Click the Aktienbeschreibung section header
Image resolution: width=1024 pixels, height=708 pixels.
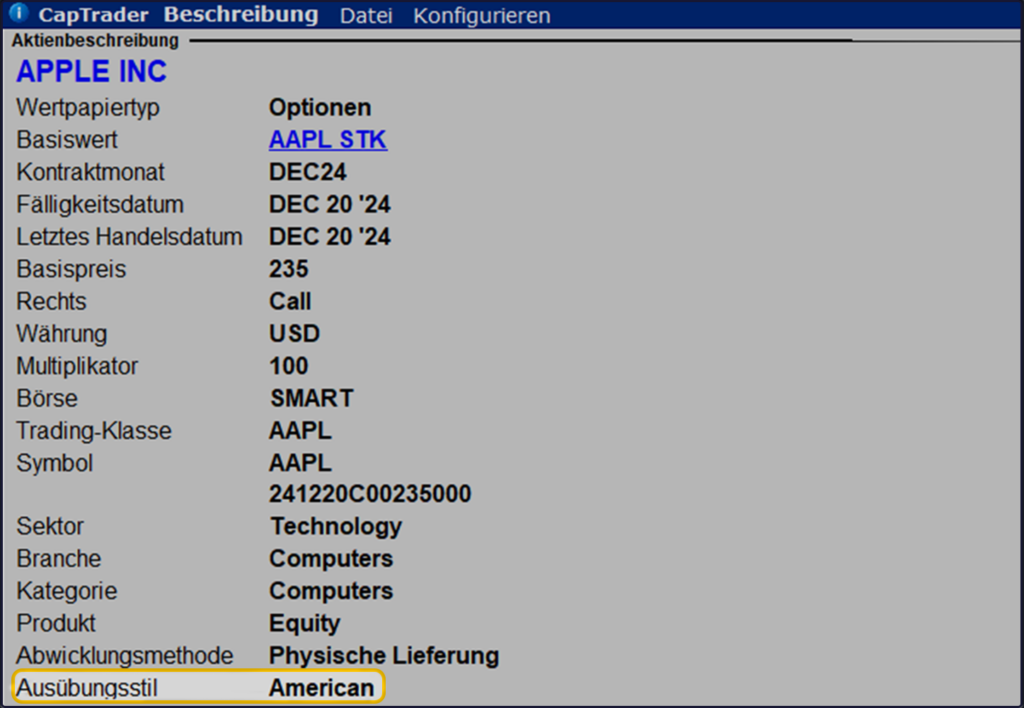(x=95, y=40)
